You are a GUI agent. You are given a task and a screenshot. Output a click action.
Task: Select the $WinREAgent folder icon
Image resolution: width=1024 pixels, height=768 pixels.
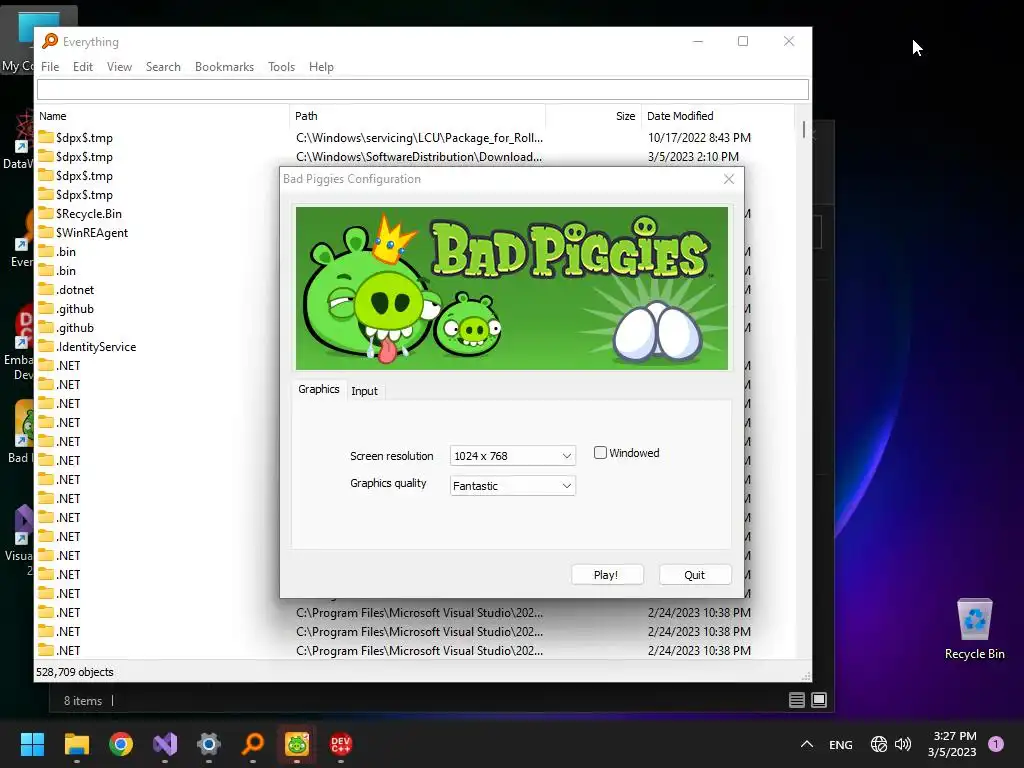pyautogui.click(x=46, y=232)
